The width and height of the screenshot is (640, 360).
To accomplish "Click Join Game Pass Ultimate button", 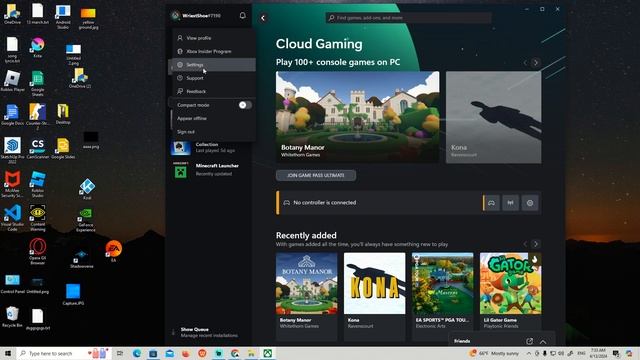I will (x=316, y=175).
